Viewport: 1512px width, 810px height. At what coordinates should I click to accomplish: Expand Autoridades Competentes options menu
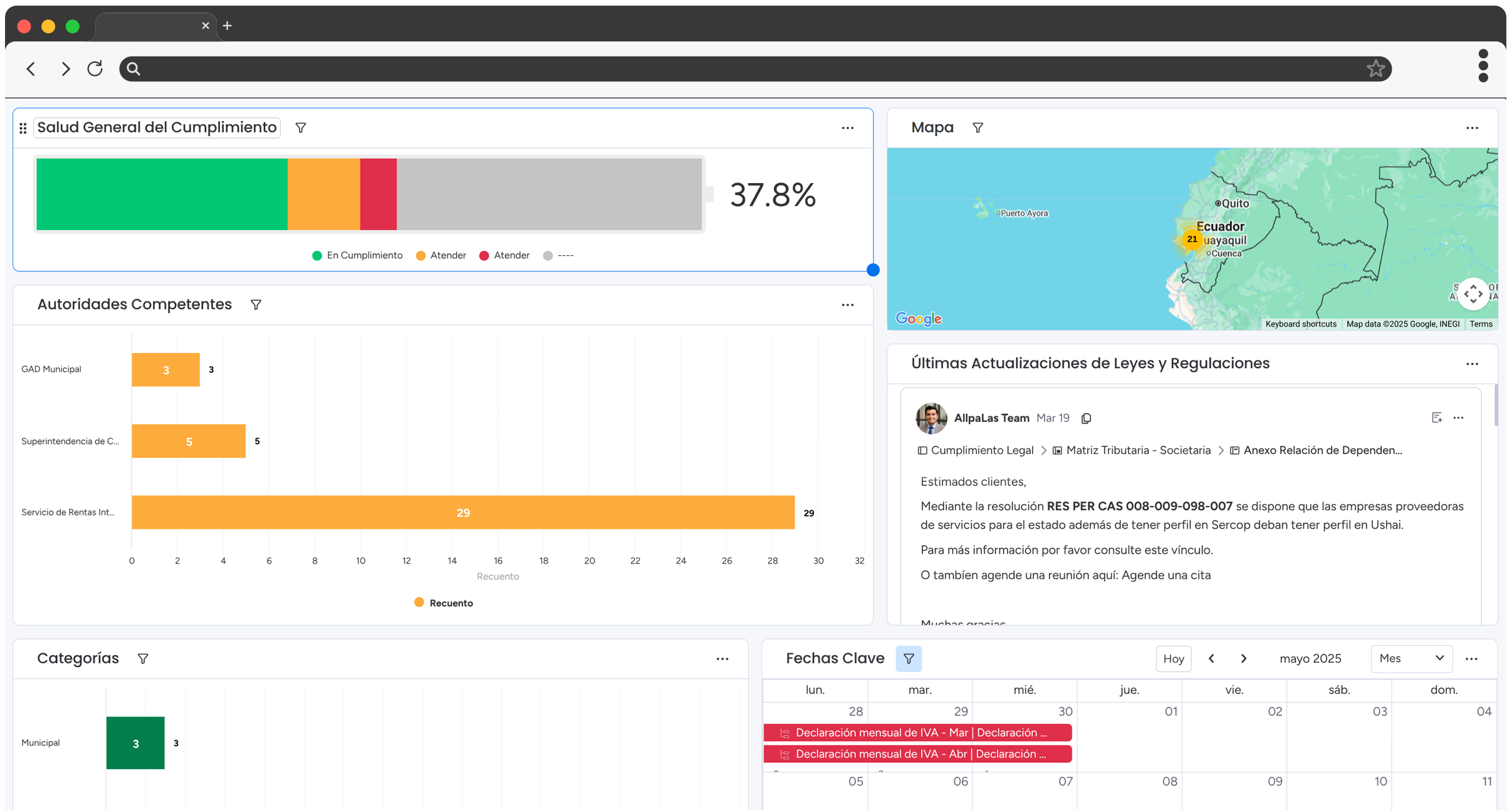pos(847,305)
